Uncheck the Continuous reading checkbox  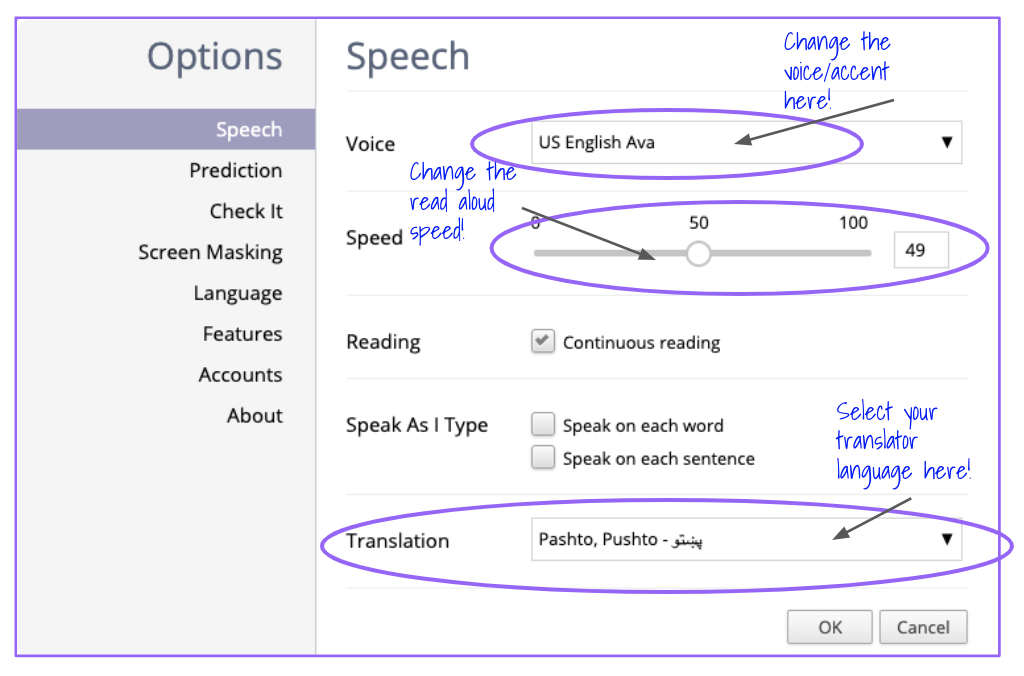[542, 341]
